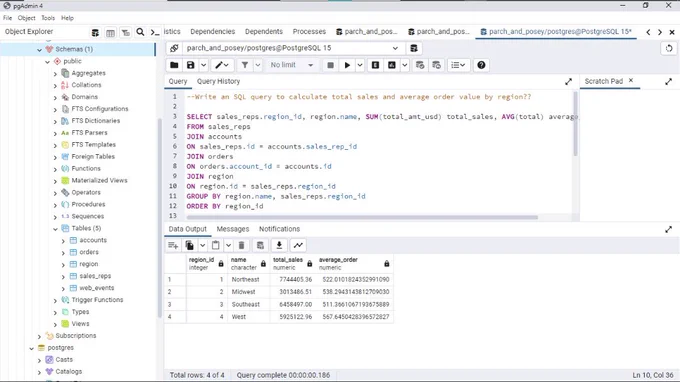
Task: Collapse the Tables (5) tree node
Action: tap(55, 229)
